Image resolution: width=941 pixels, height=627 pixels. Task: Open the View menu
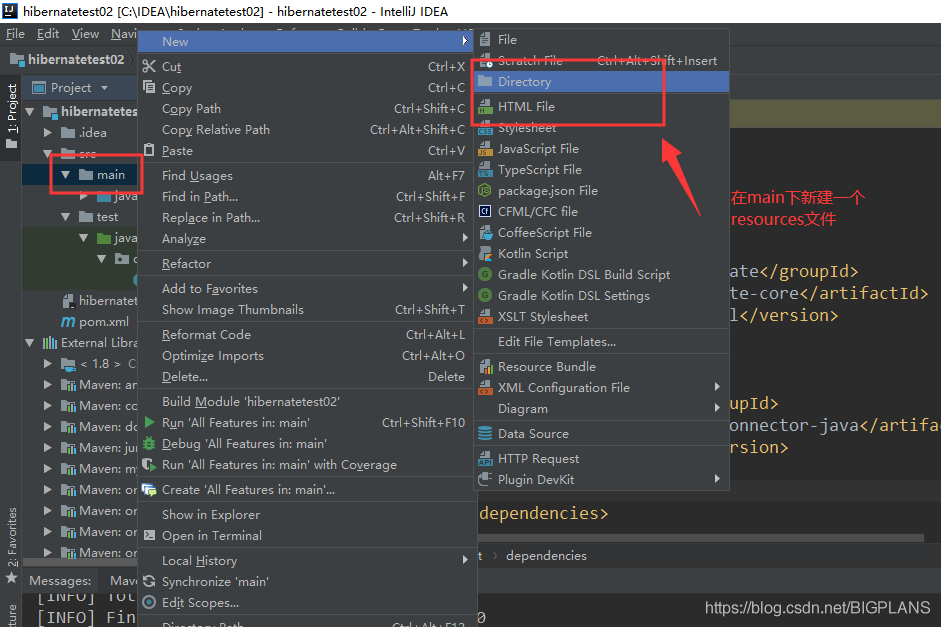click(85, 34)
